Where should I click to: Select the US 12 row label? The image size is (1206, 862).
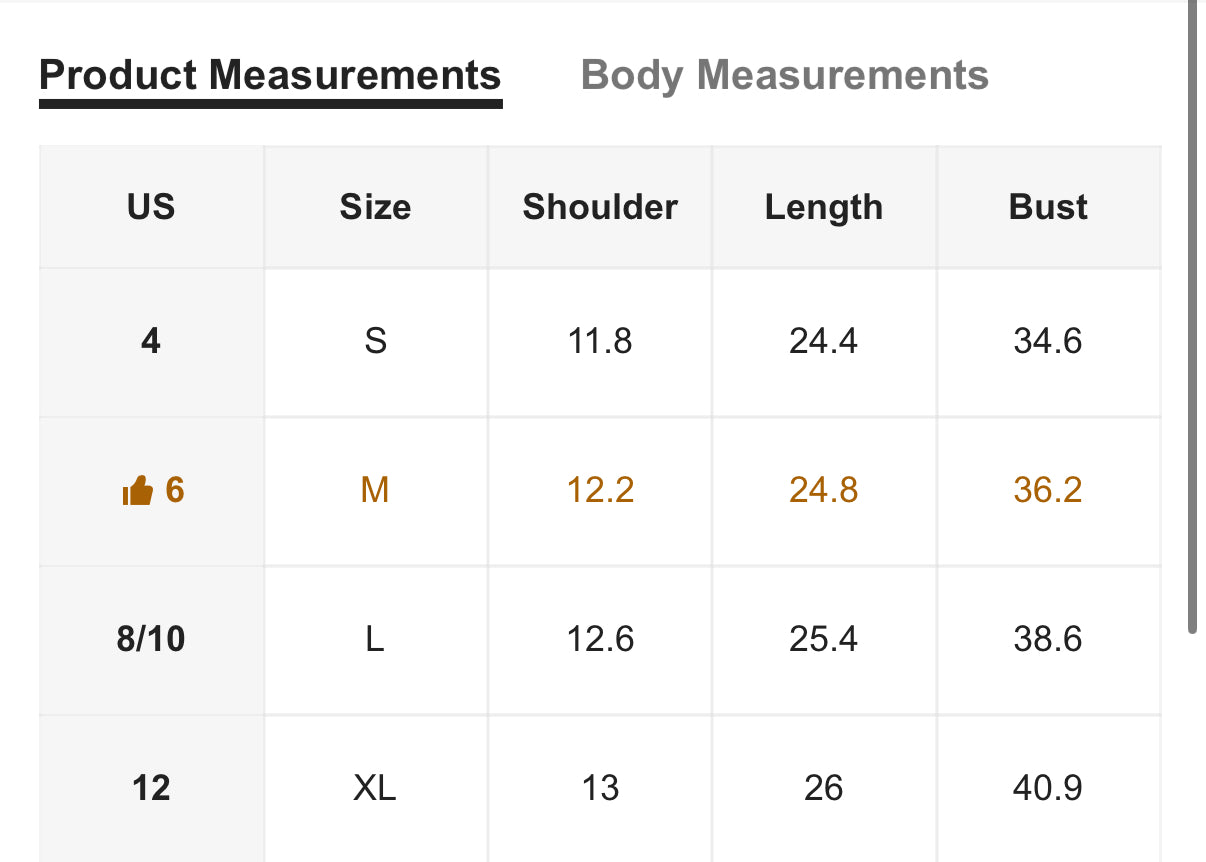pyautogui.click(x=151, y=788)
